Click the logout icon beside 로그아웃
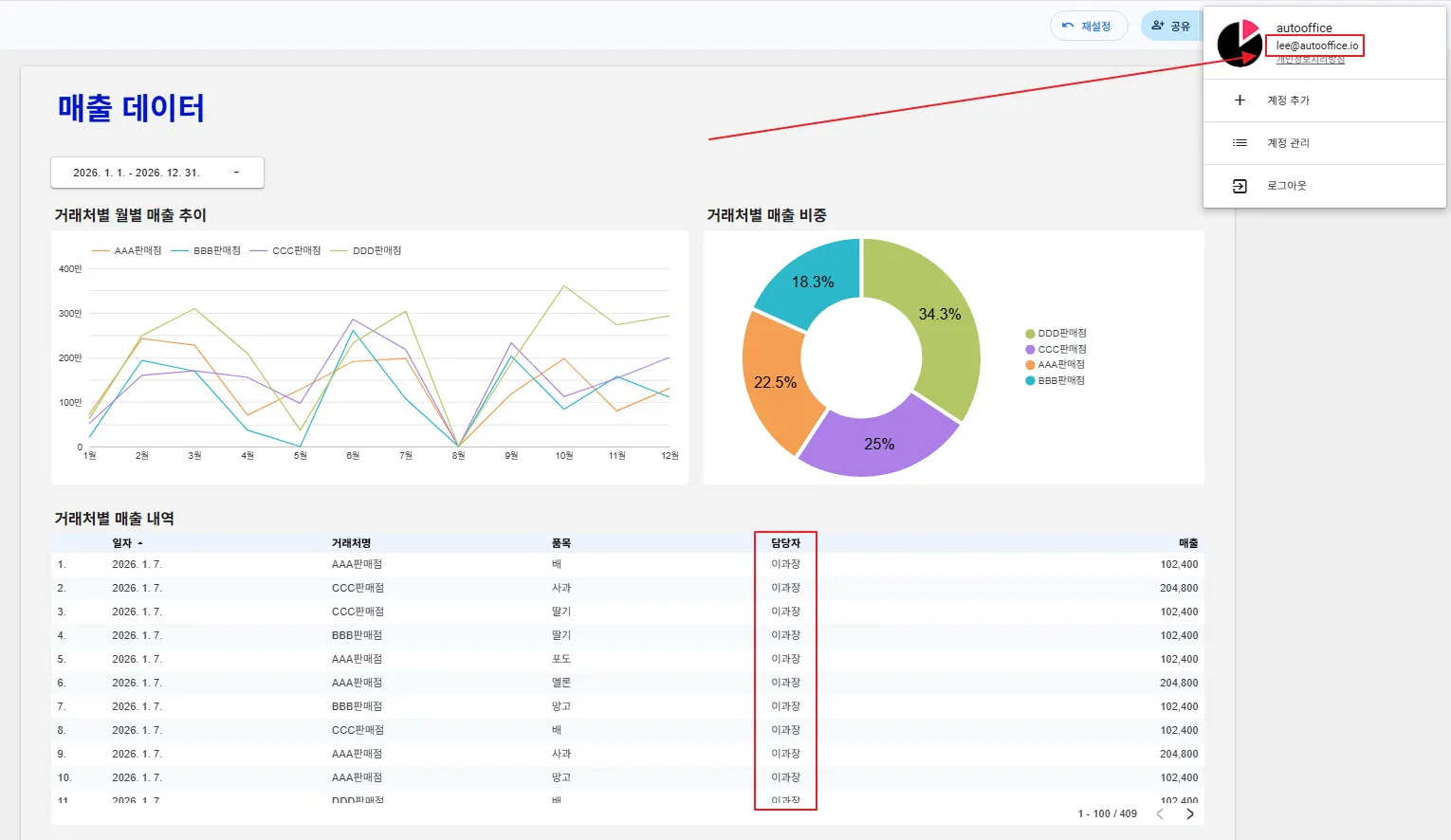The height and width of the screenshot is (840, 1451). (x=1240, y=186)
